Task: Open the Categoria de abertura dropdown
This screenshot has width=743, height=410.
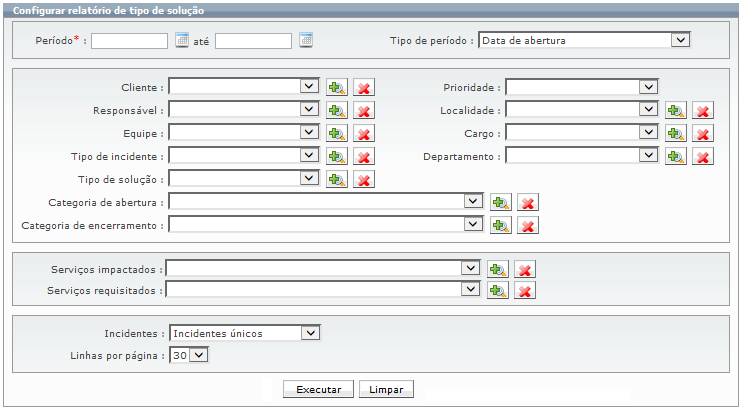Action: (326, 202)
